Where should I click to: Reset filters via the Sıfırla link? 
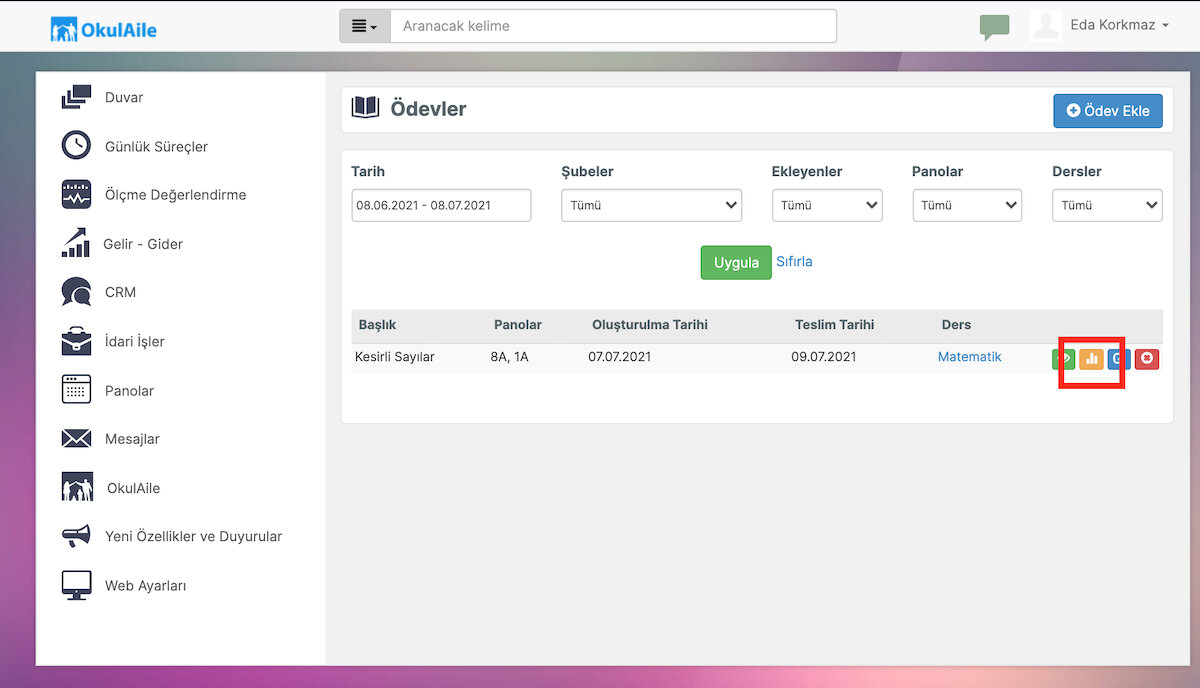[x=795, y=262]
